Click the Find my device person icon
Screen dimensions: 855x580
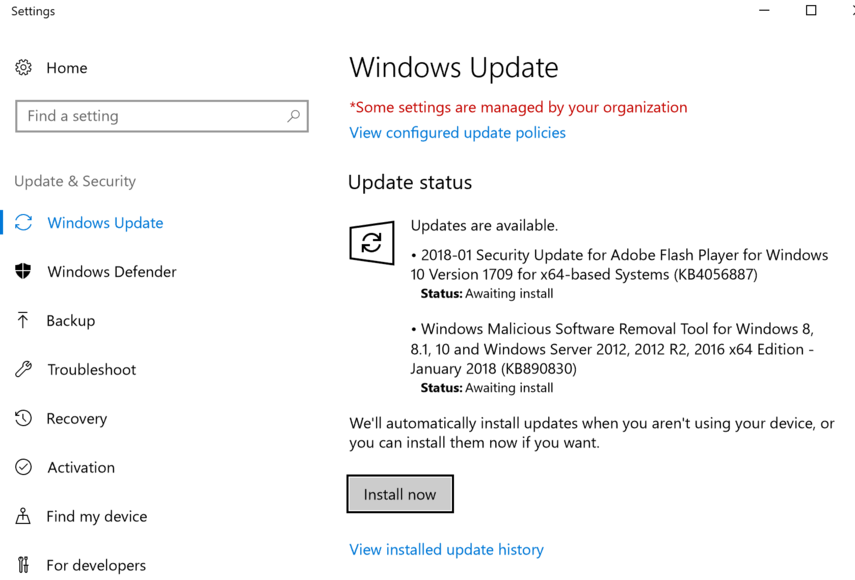[x=23, y=517]
